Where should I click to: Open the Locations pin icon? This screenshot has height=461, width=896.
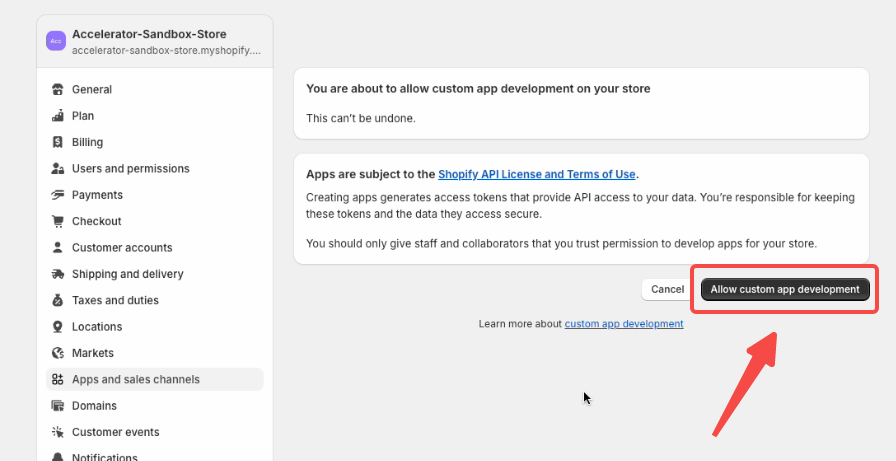(57, 327)
